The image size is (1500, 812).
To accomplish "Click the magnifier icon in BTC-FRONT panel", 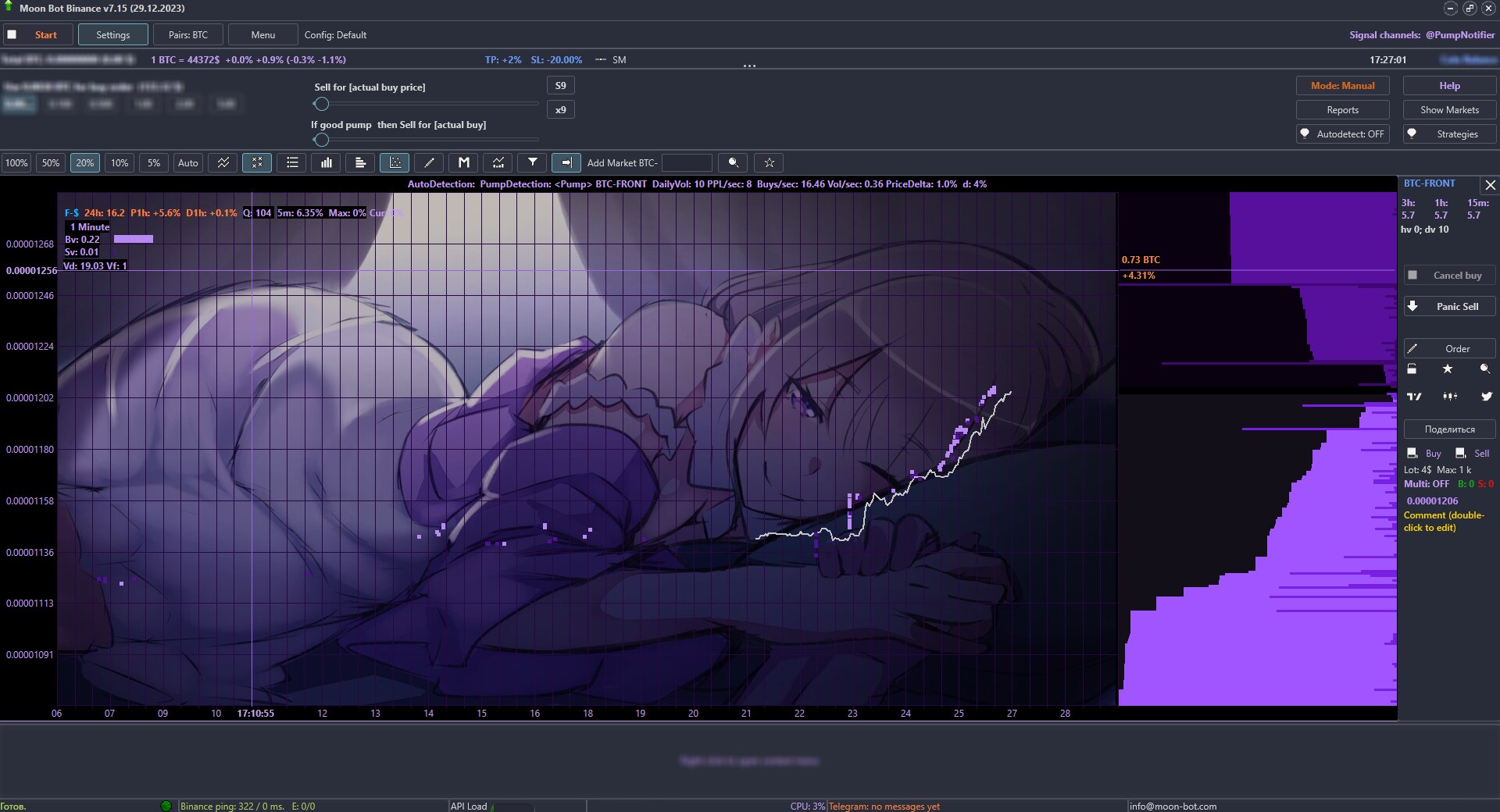I will 1485,369.
